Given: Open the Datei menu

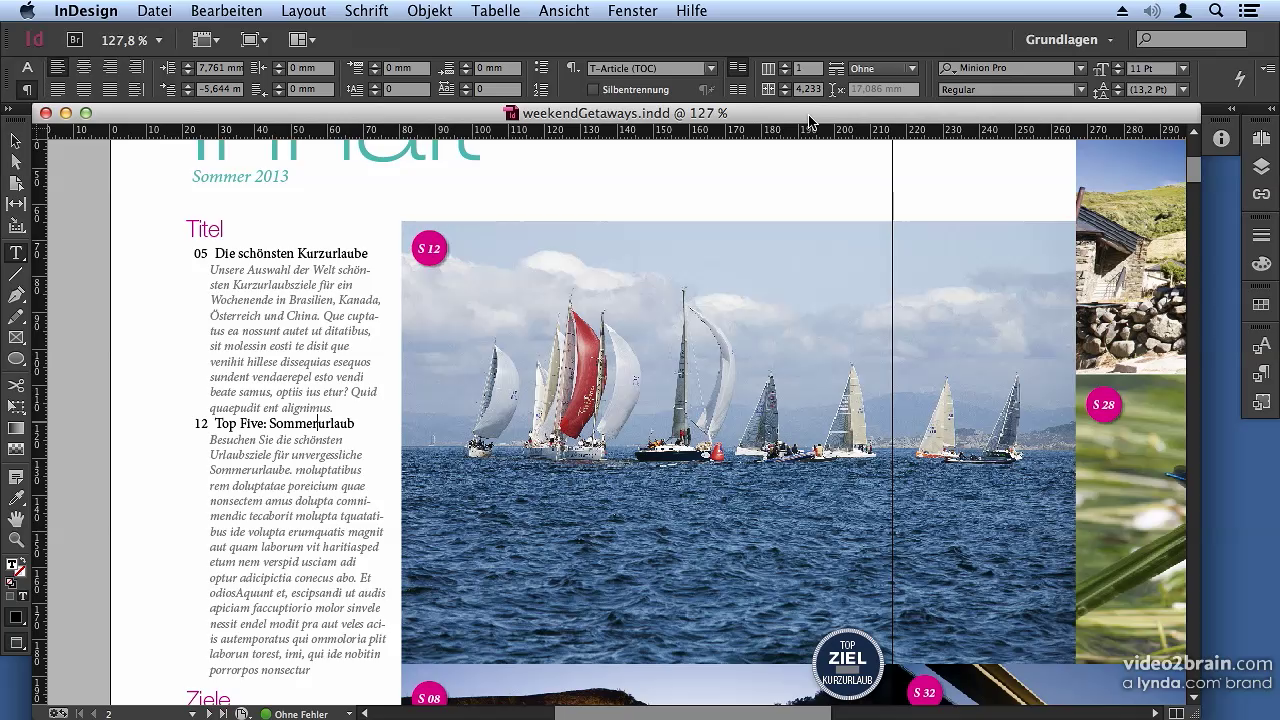Looking at the screenshot, I should pos(155,11).
